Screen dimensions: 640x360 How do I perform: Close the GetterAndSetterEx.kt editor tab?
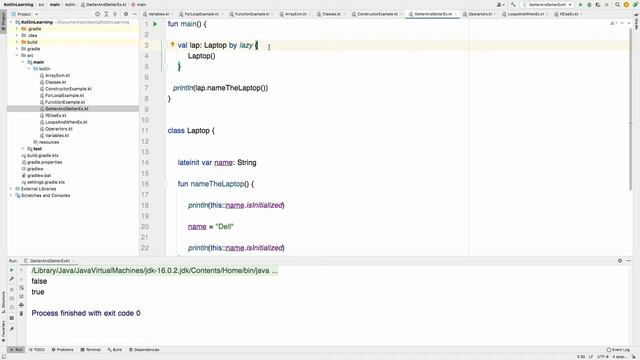tap(456, 14)
